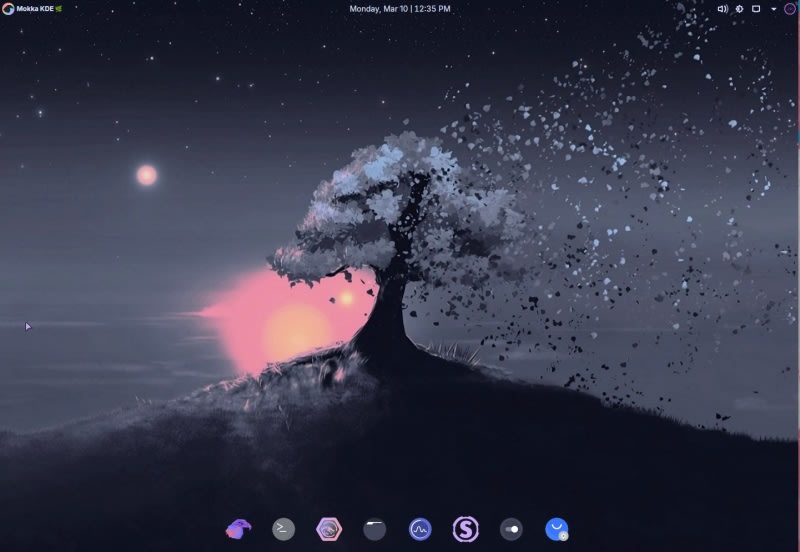Open the blue shopping bag software store
The height and width of the screenshot is (552, 800).
tap(557, 529)
